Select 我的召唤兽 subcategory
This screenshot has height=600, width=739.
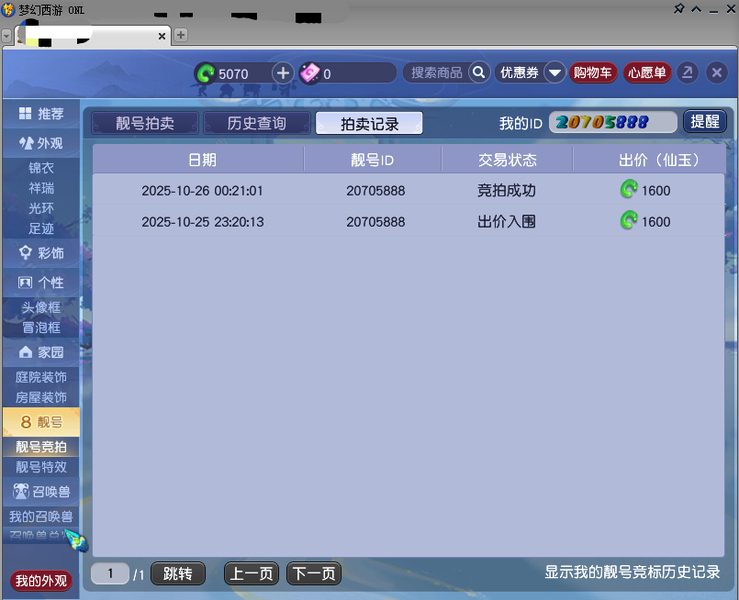(x=41, y=517)
